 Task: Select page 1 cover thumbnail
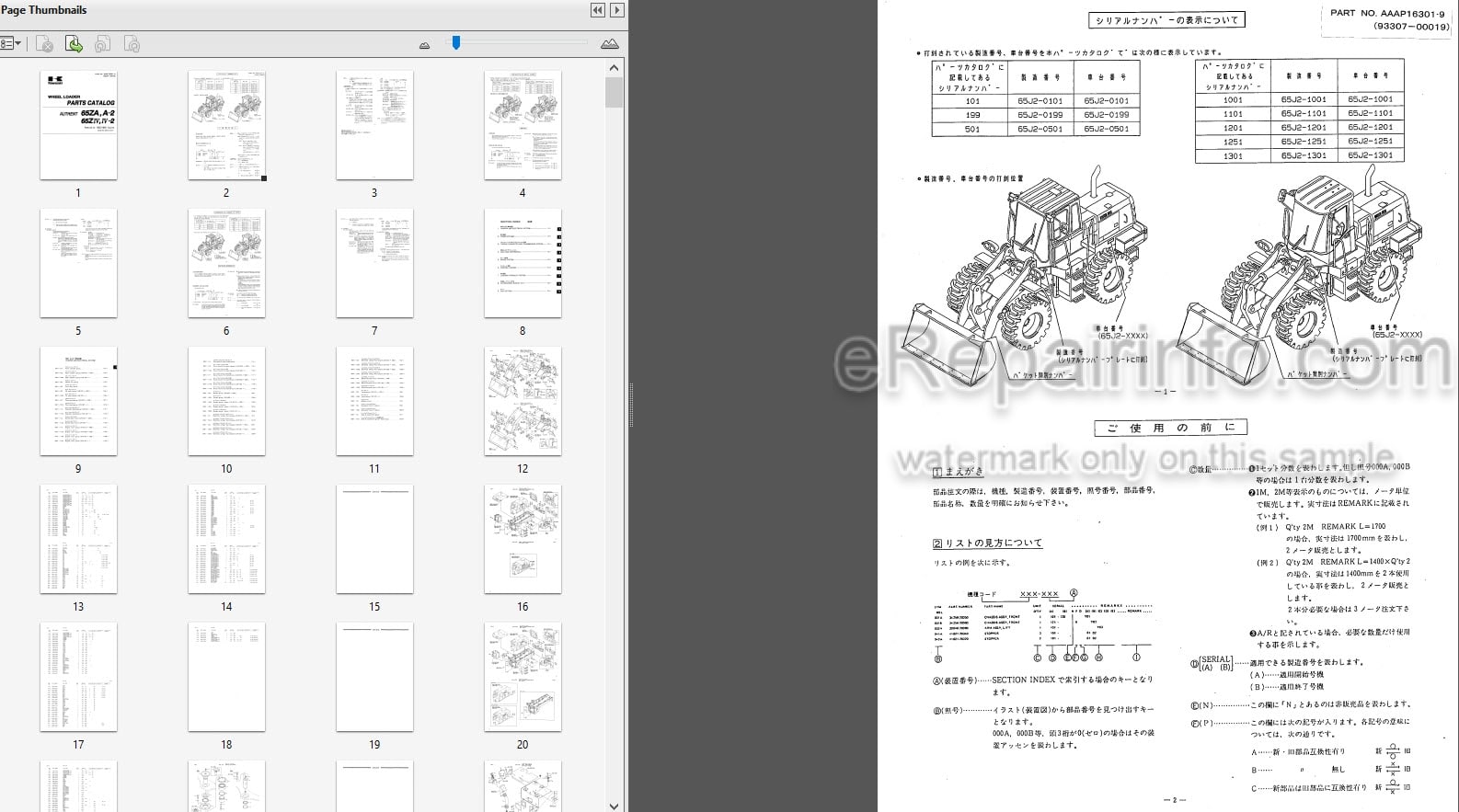tap(78, 125)
